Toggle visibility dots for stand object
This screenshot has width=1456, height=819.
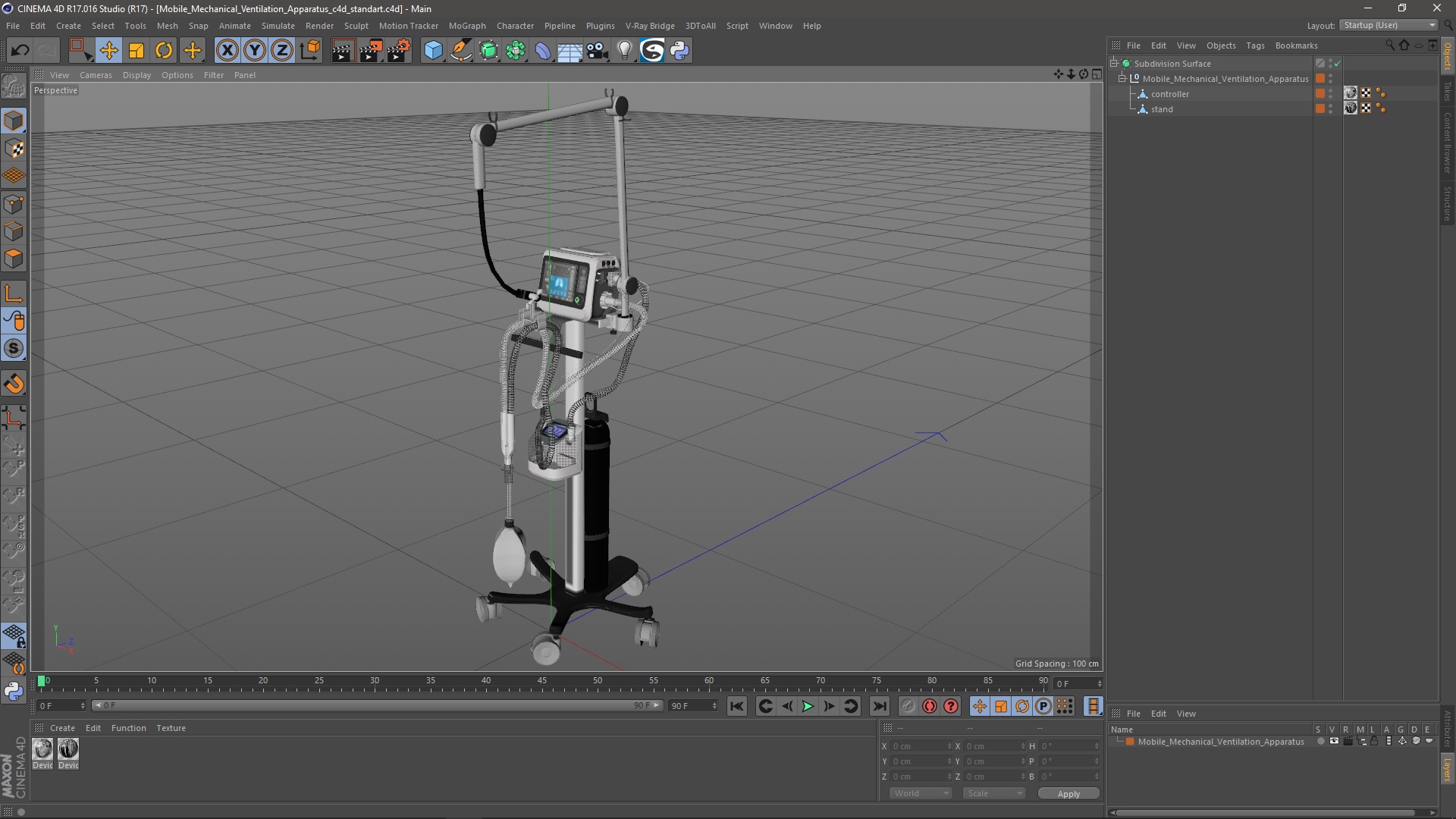pyautogui.click(x=1331, y=108)
